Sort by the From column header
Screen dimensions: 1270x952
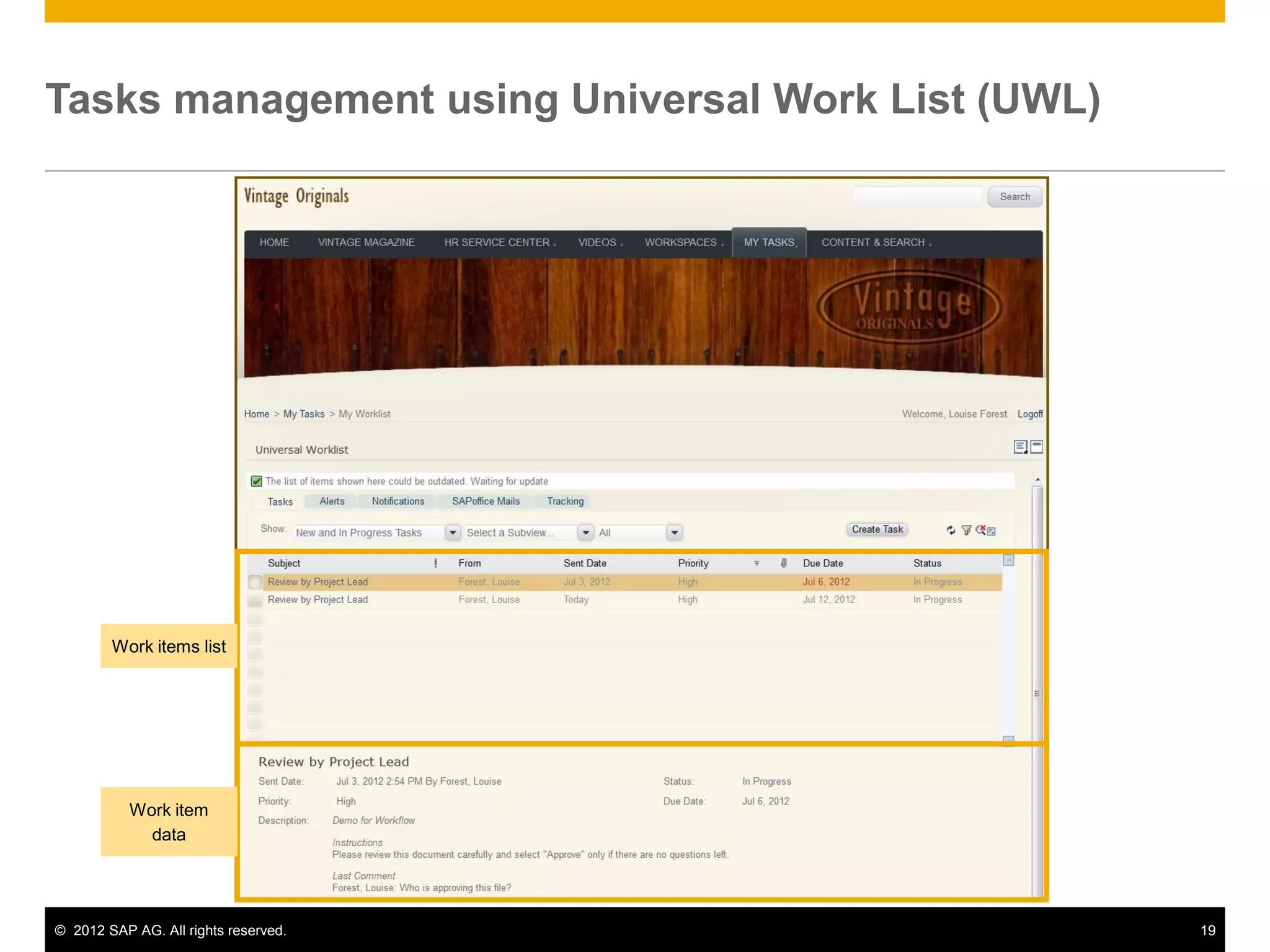(x=469, y=563)
